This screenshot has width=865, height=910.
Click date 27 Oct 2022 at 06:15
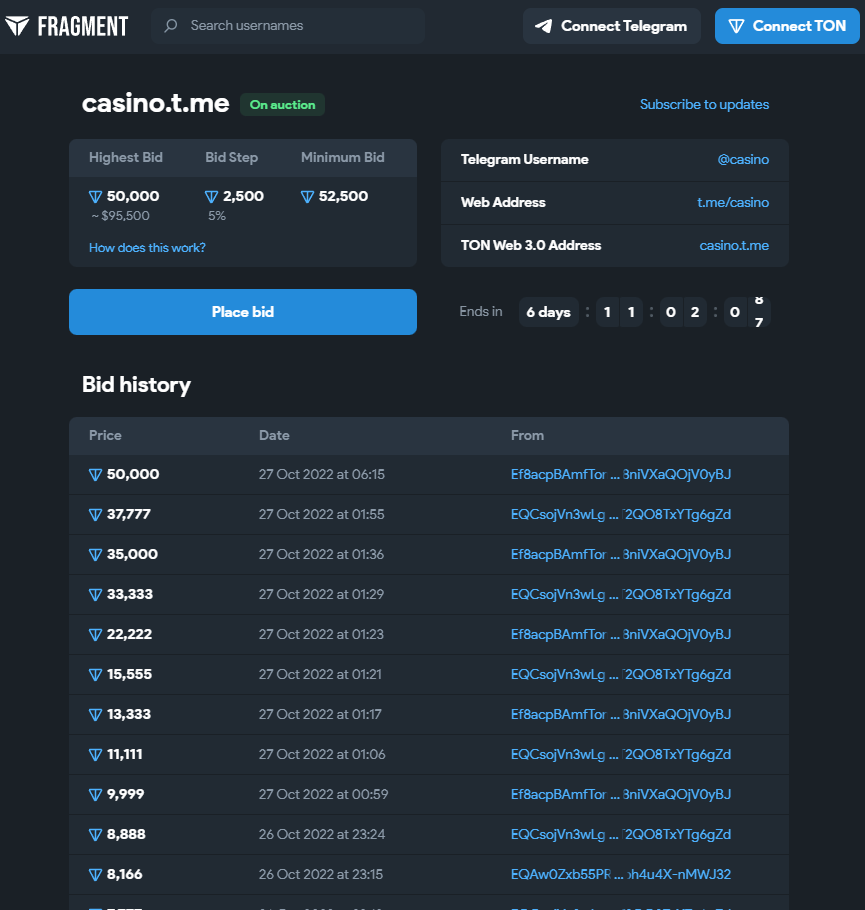point(322,475)
